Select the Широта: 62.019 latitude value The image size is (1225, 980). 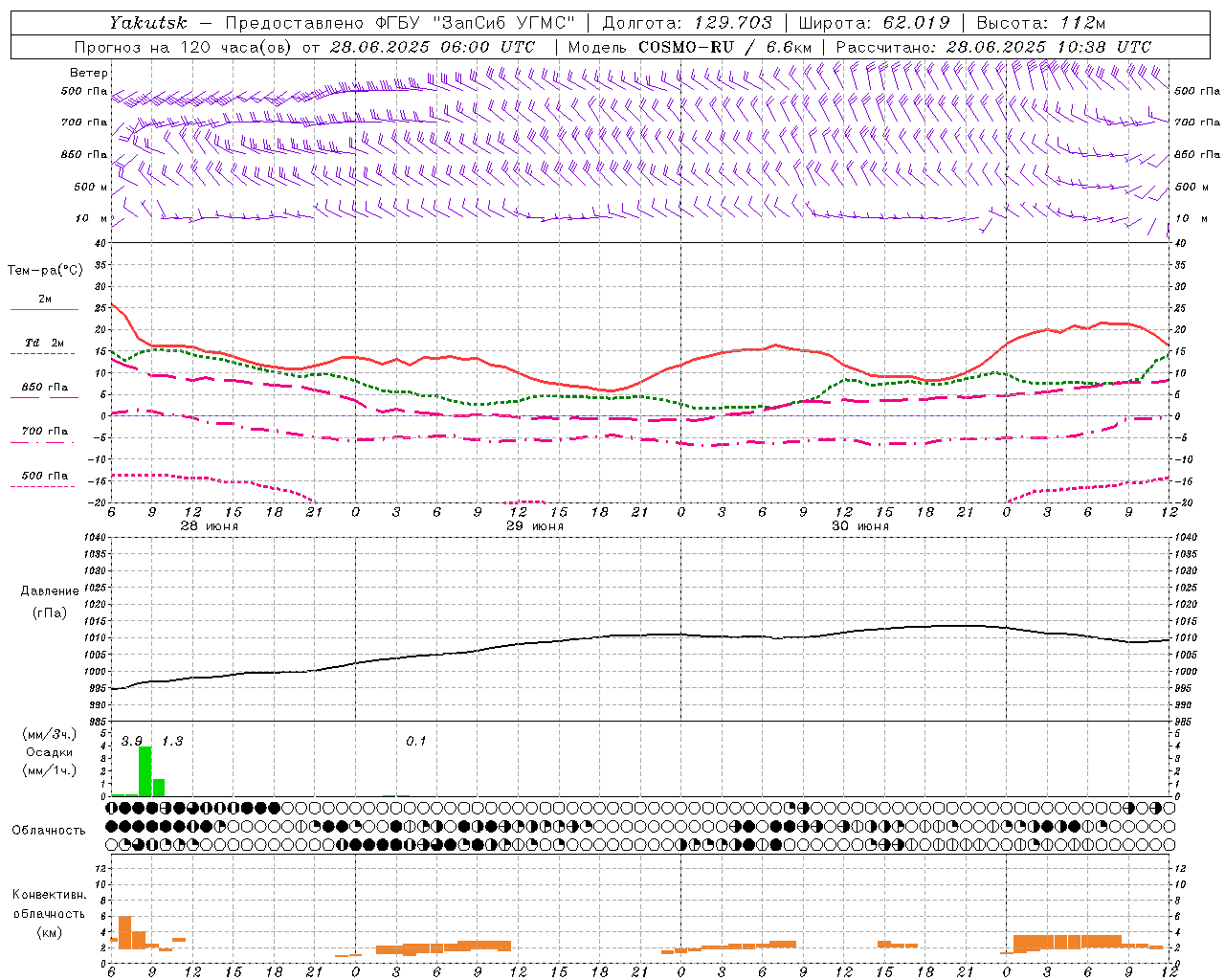(x=874, y=23)
